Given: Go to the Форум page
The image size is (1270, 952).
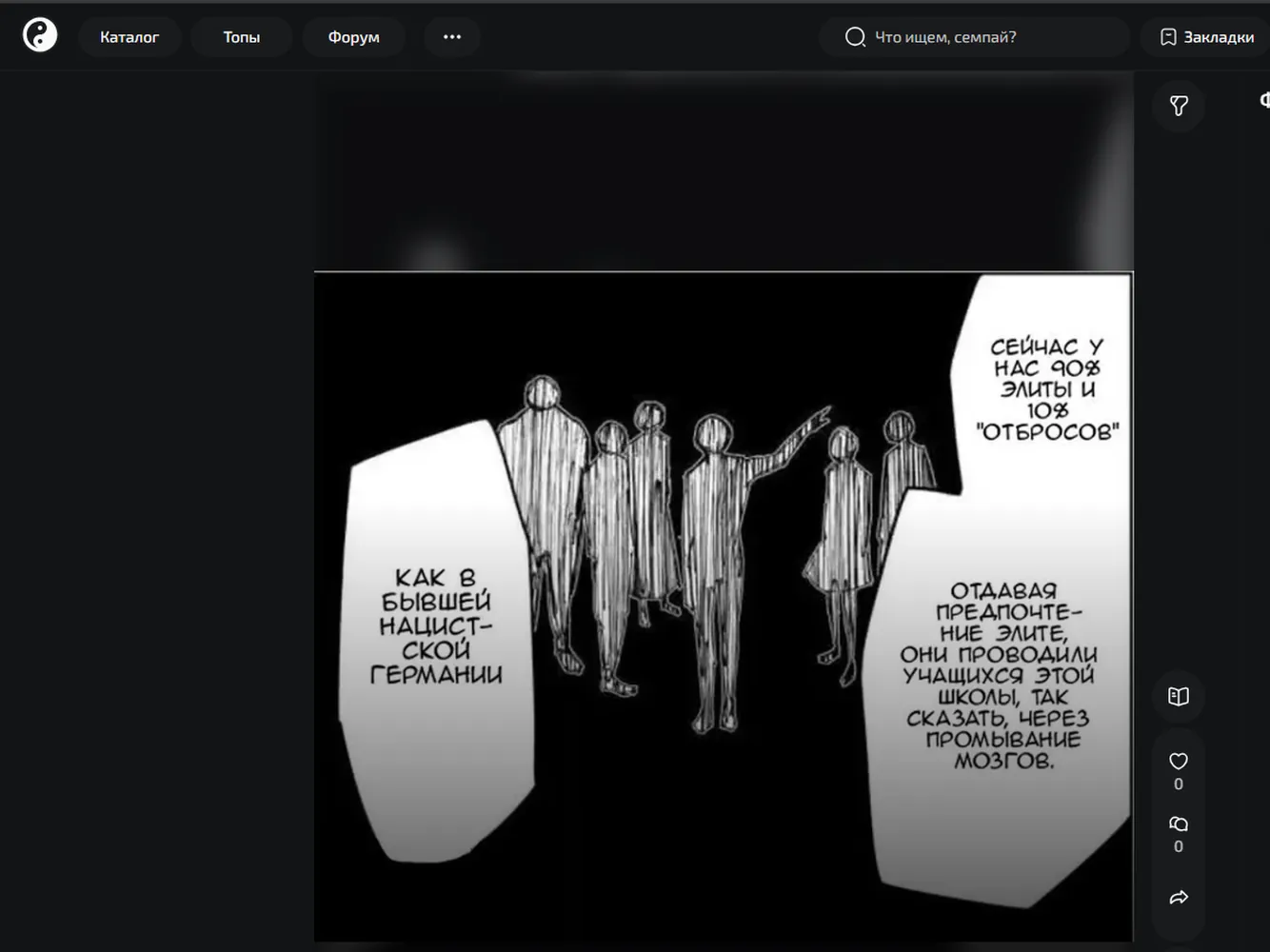Looking at the screenshot, I should pos(353,37).
